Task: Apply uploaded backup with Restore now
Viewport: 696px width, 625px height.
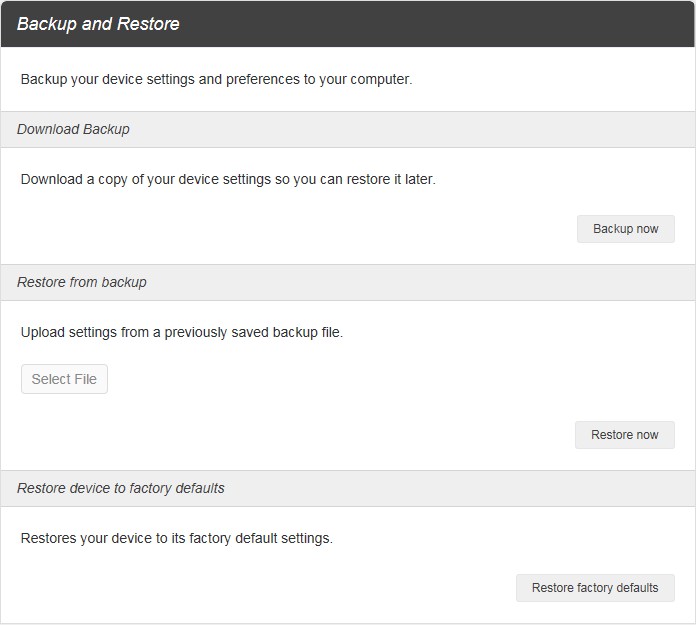Action: point(625,435)
